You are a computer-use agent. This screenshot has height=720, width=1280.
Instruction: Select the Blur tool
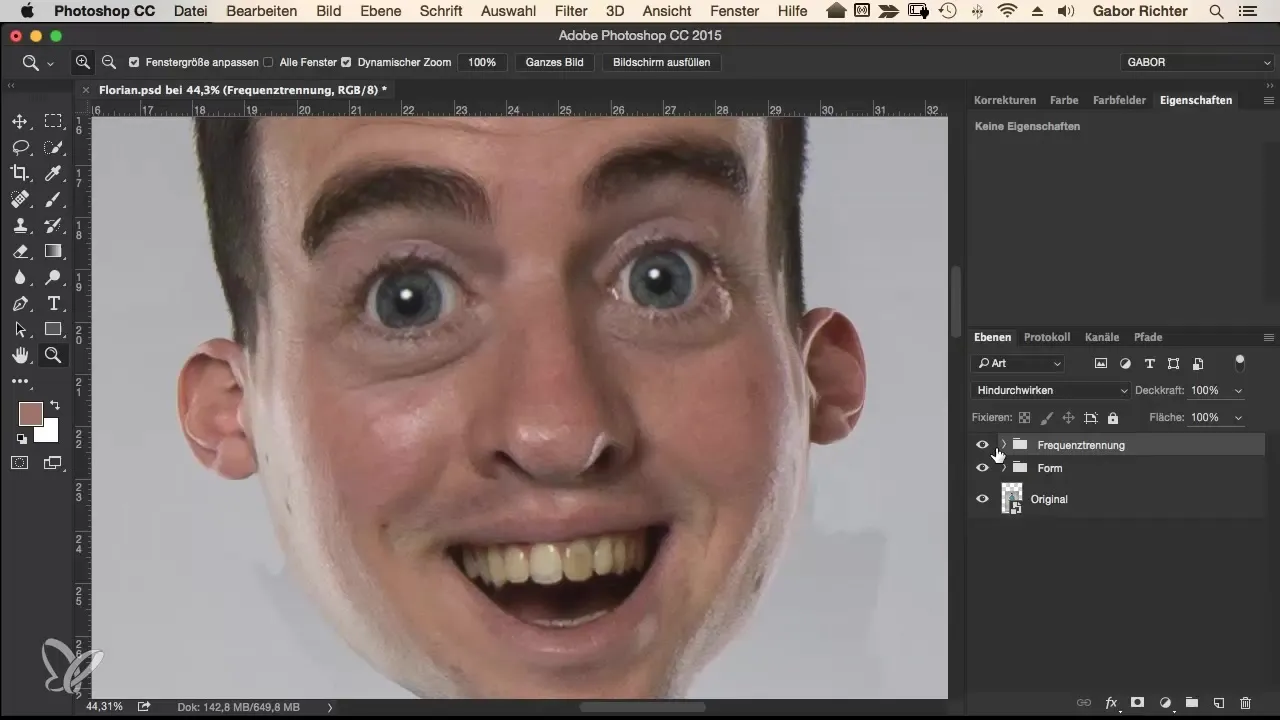tap(20, 278)
